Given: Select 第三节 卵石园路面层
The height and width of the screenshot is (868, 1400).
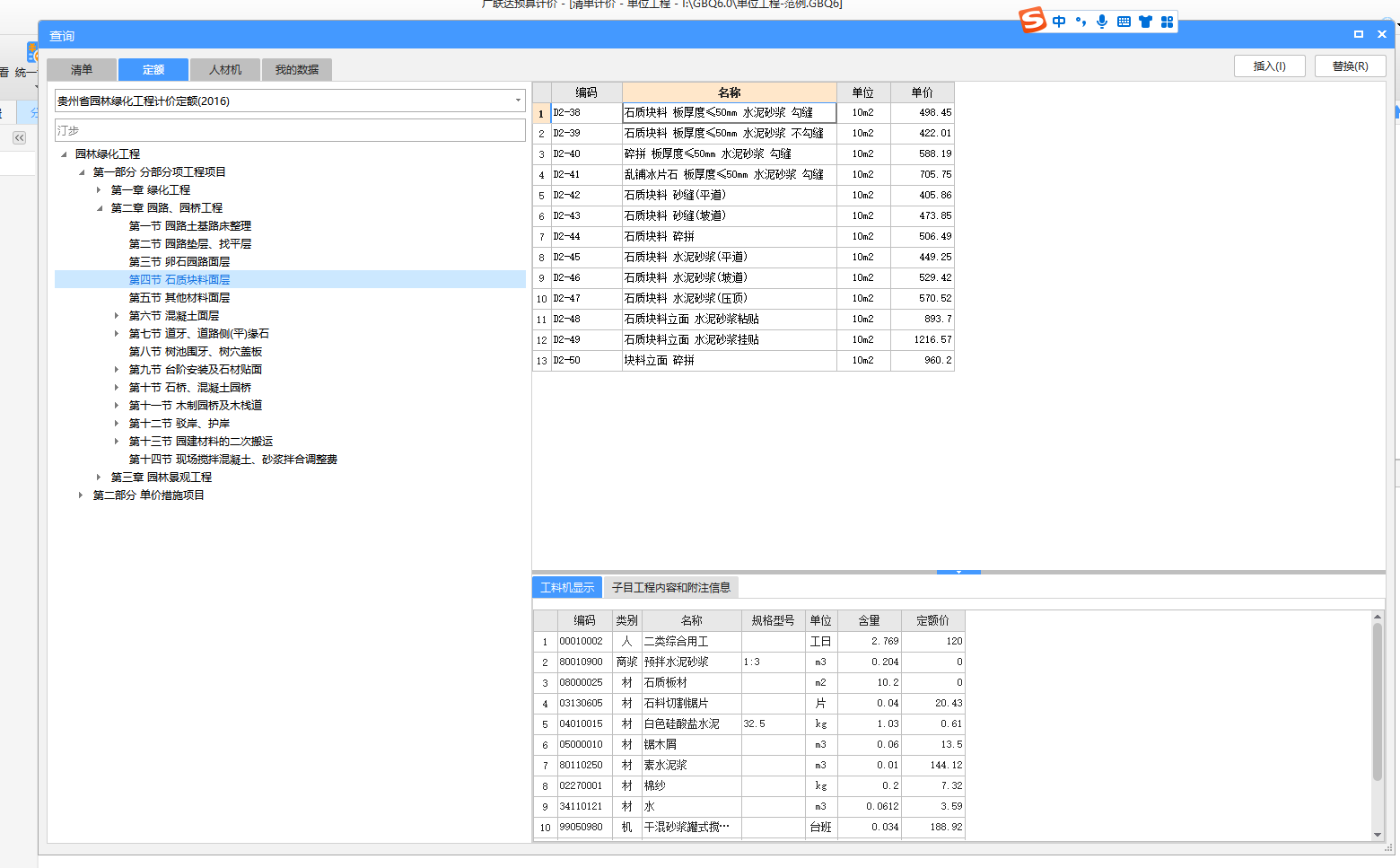Looking at the screenshot, I should click(179, 261).
